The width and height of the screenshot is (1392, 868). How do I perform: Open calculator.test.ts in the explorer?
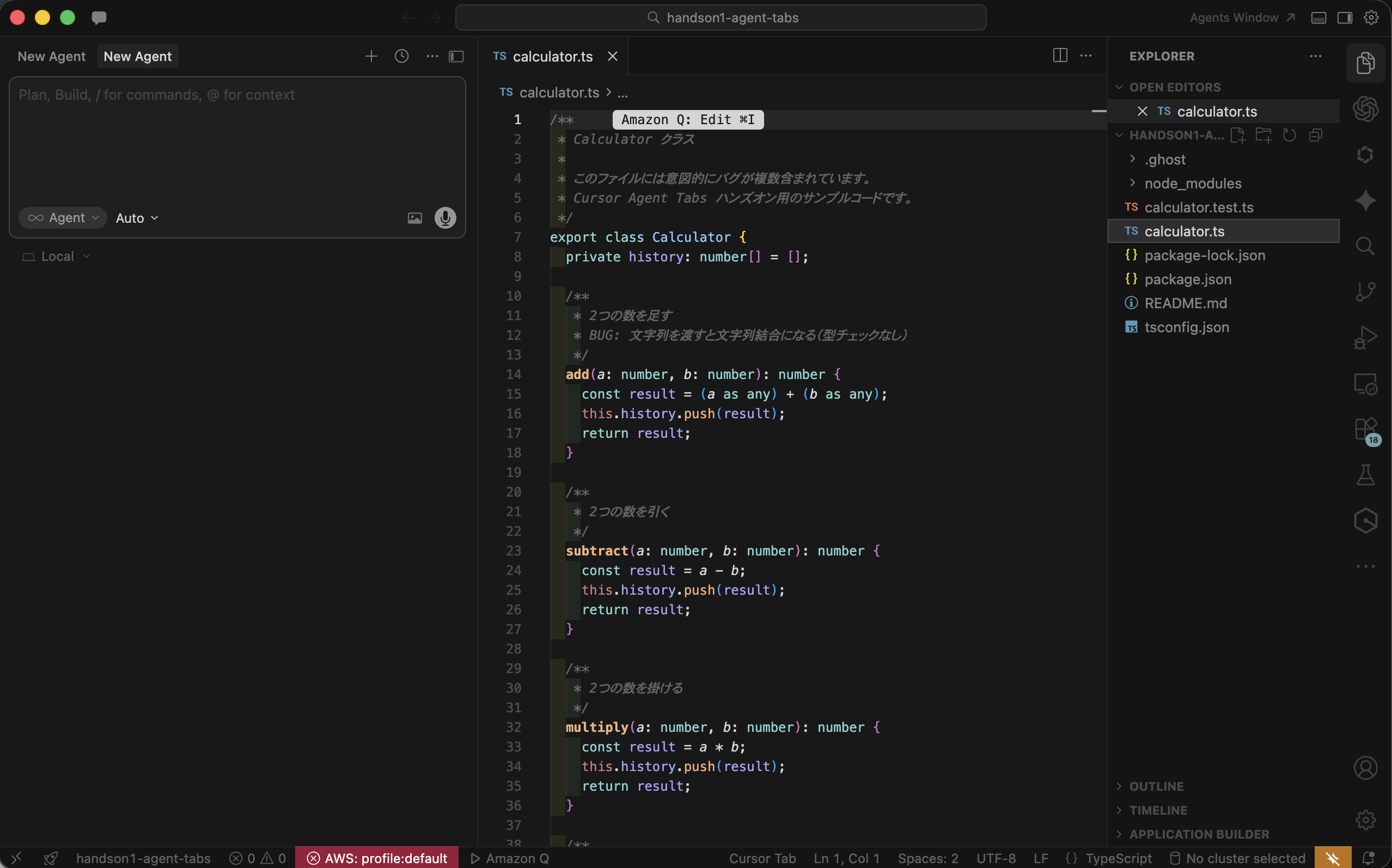pos(1199,207)
